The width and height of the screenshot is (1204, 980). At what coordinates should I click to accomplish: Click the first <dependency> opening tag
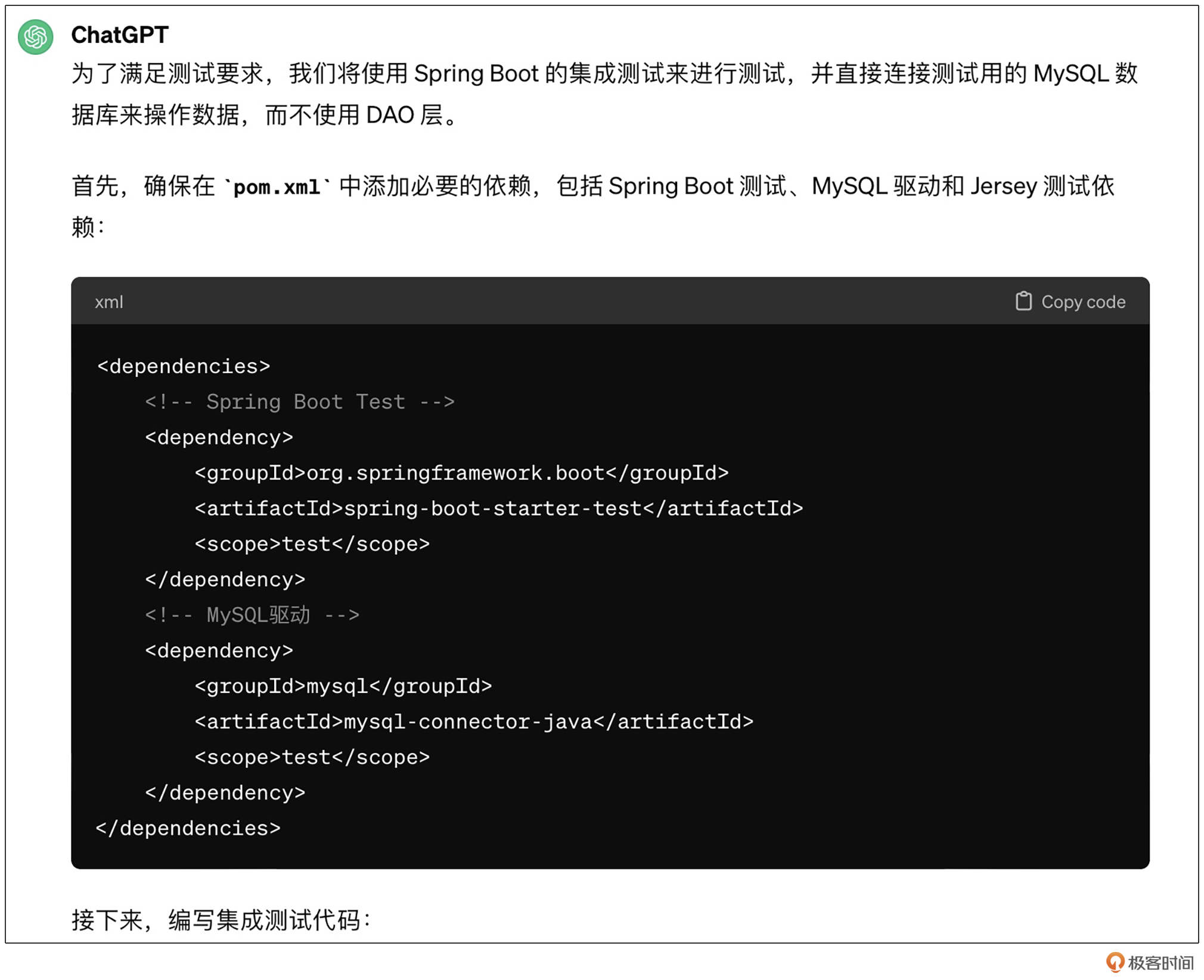[x=219, y=437]
